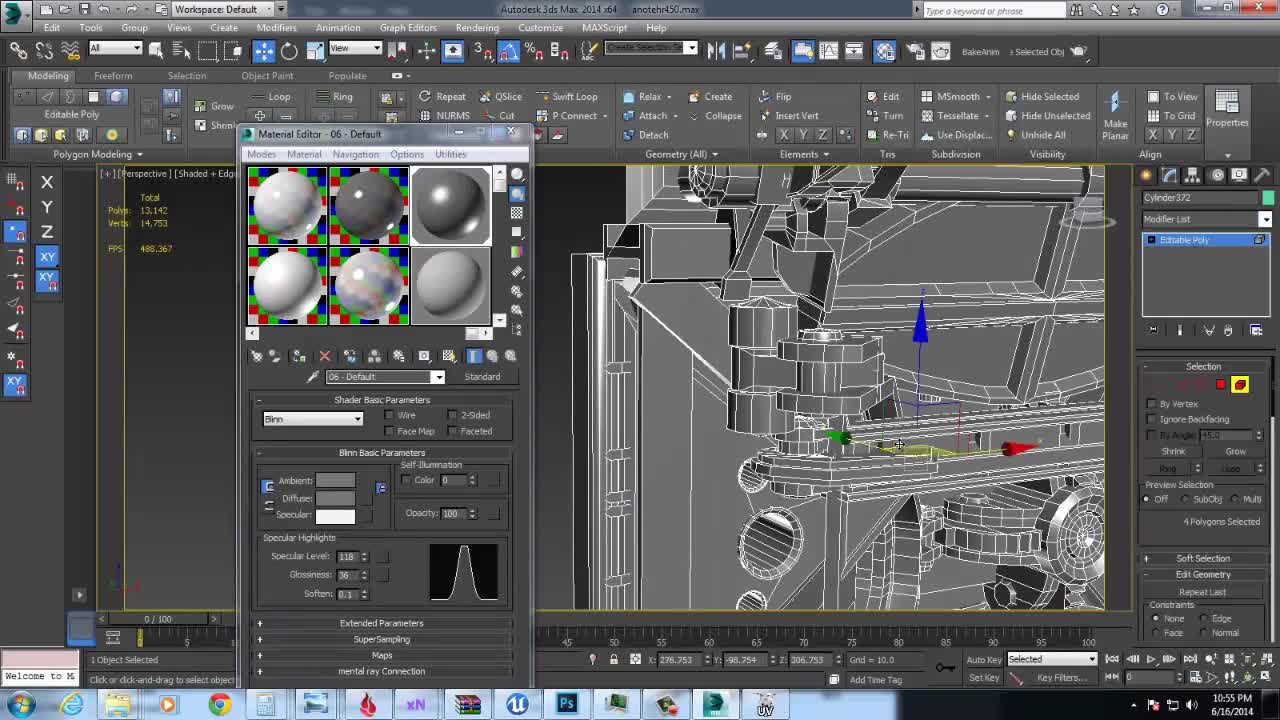1280x720 pixels.
Task: Click the Auto Key button
Action: click(x=983, y=659)
